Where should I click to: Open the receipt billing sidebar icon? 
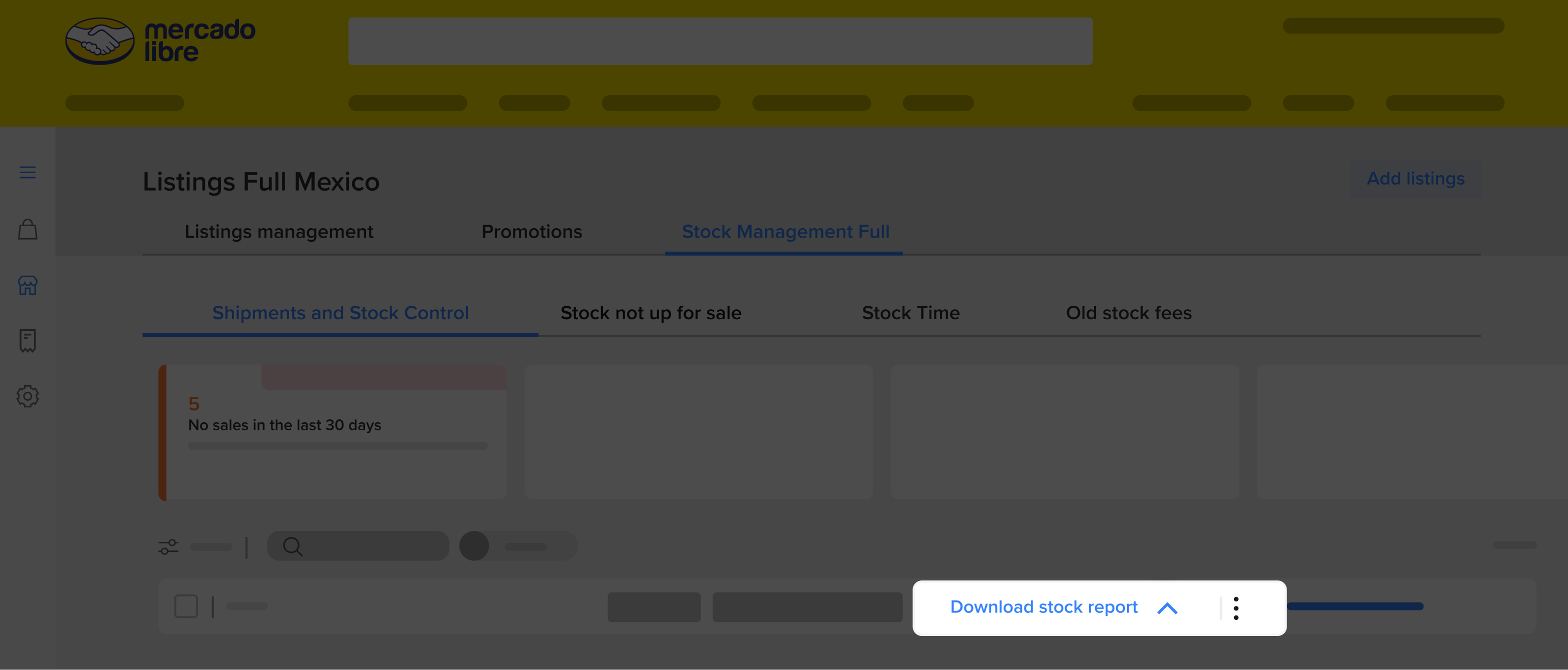tap(27, 340)
